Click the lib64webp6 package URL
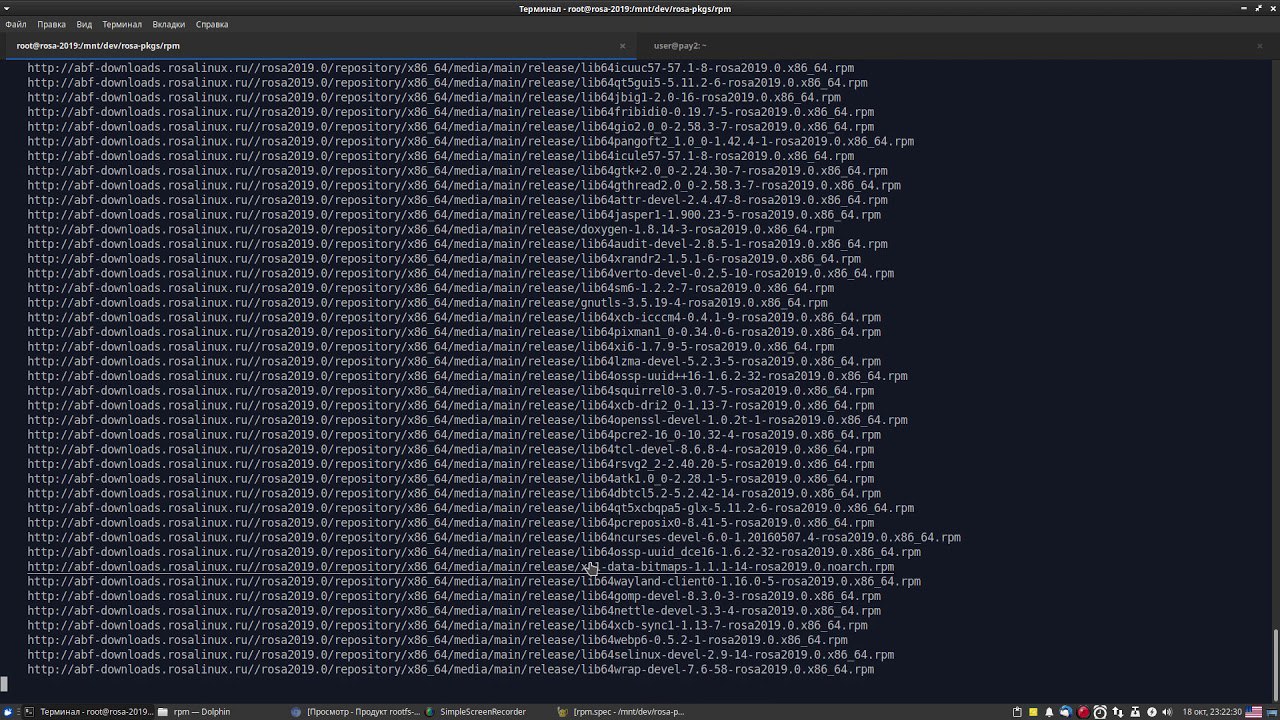This screenshot has height=720, width=1280. [x=437, y=640]
